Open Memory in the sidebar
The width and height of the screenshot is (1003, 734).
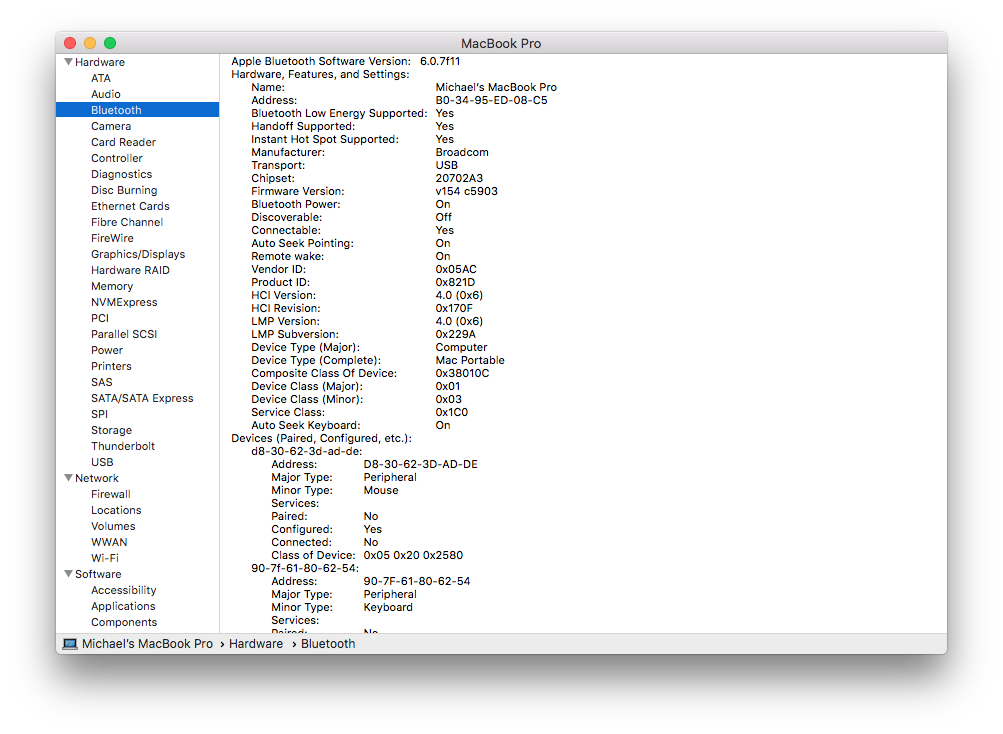(x=112, y=286)
